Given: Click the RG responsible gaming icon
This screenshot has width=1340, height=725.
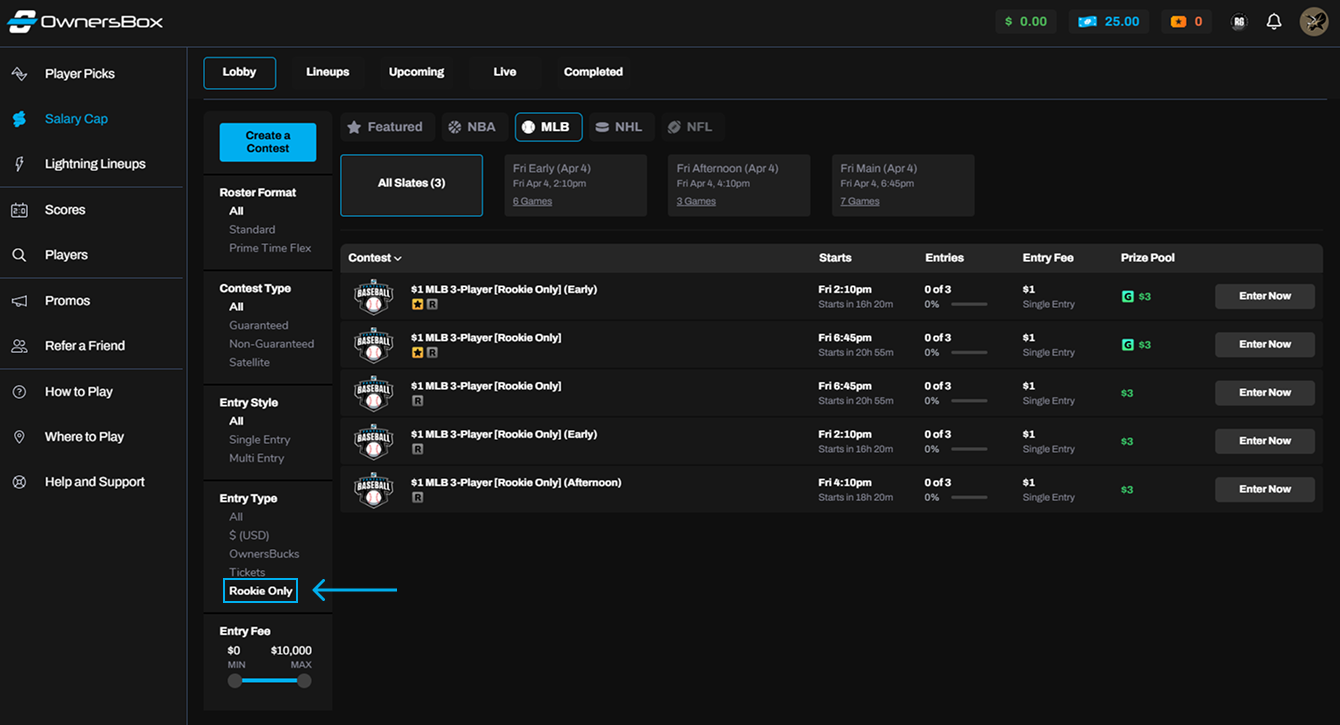Looking at the screenshot, I should pos(1239,21).
